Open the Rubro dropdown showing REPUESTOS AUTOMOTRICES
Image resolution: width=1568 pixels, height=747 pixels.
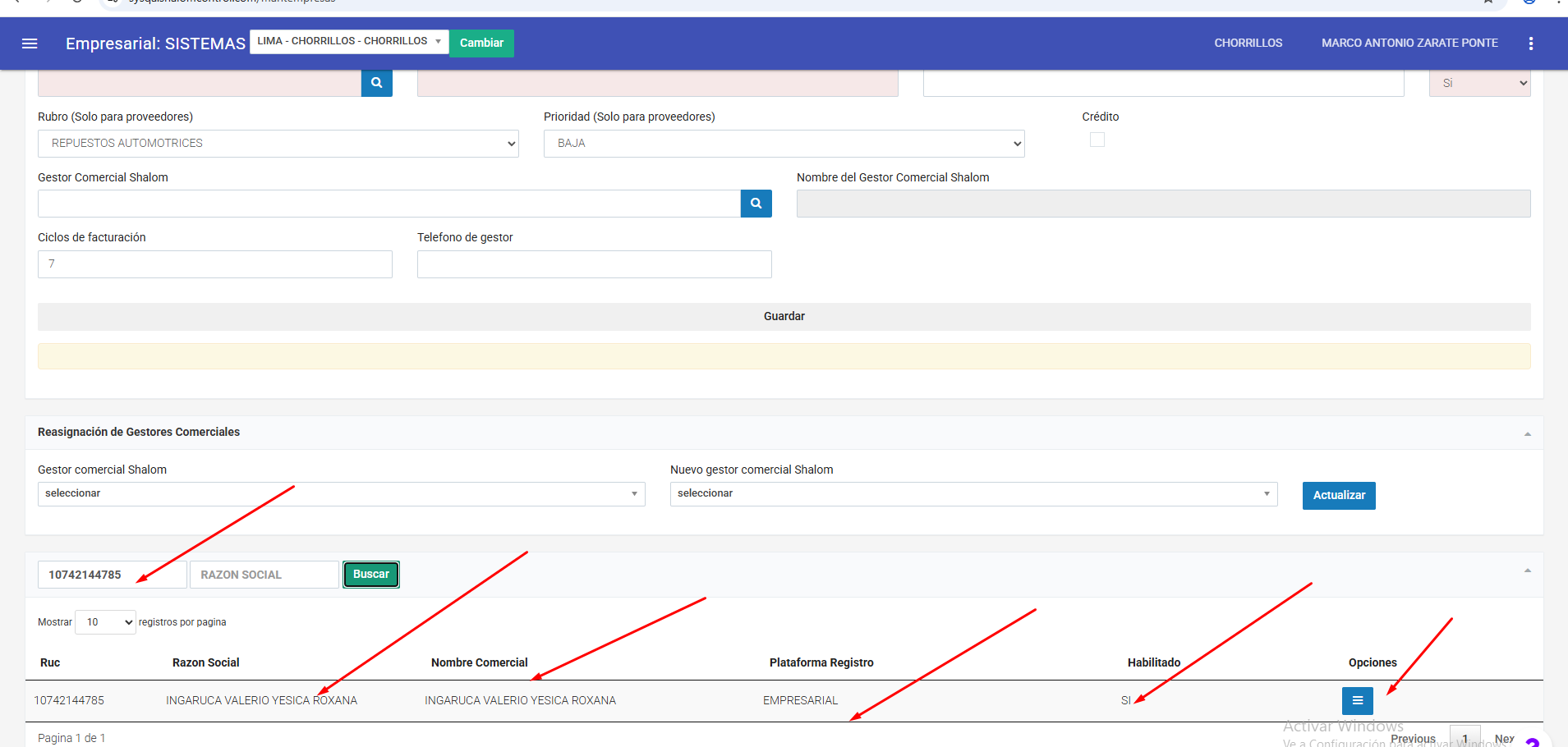[278, 144]
